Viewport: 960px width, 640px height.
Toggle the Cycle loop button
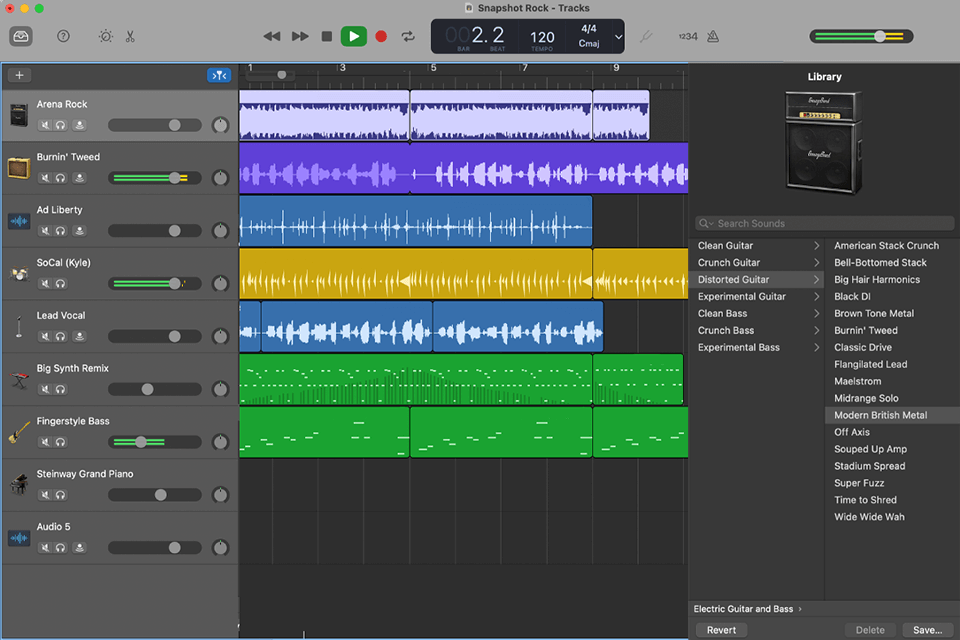click(408, 36)
